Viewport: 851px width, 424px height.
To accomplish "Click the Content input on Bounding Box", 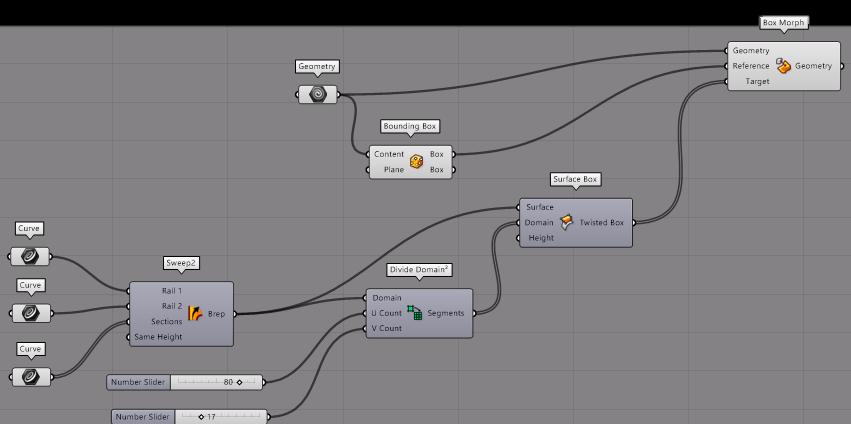I will click(x=389, y=154).
